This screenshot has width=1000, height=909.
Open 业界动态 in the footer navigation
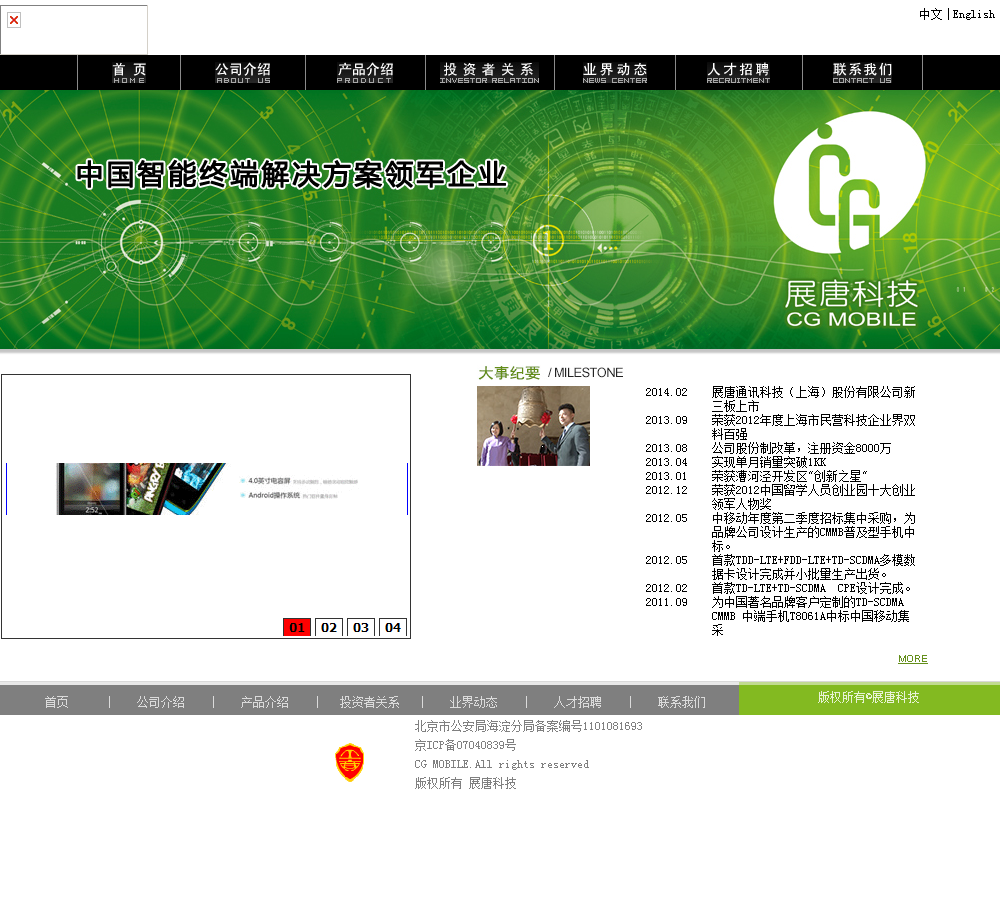[x=473, y=702]
